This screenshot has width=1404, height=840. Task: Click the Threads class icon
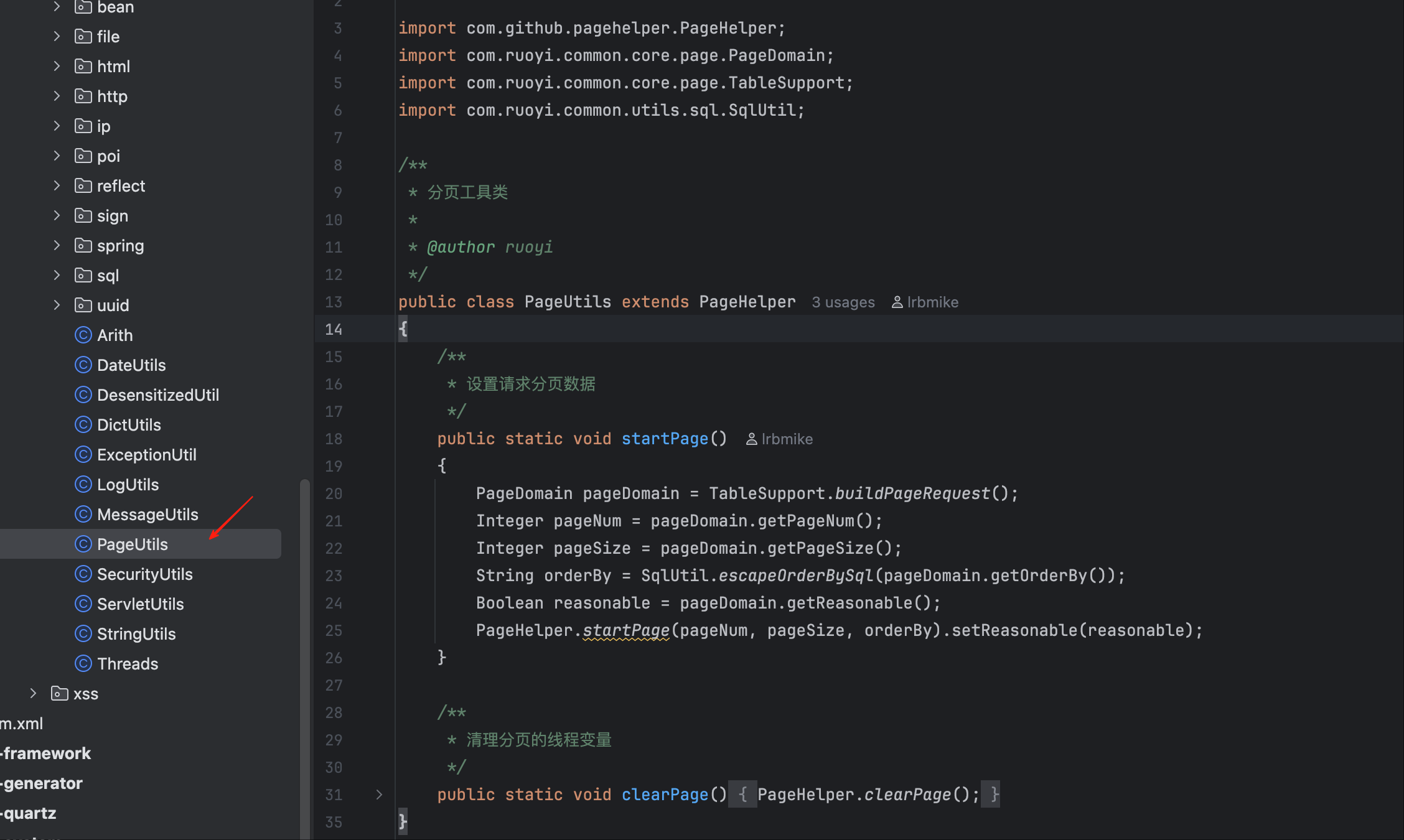click(83, 664)
